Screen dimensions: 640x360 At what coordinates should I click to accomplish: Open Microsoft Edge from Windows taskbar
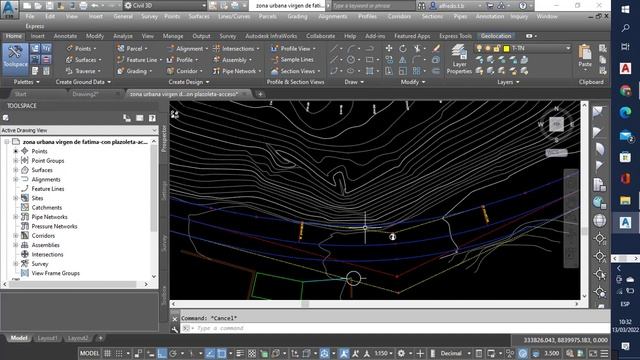click(x=625, y=112)
